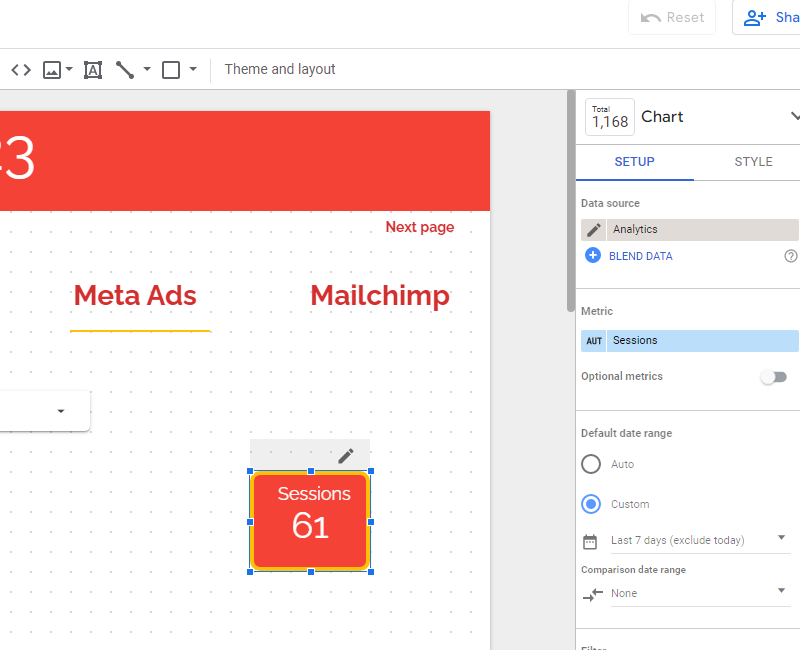Select the Embed URL tool
The image size is (800, 650).
(x=20, y=69)
